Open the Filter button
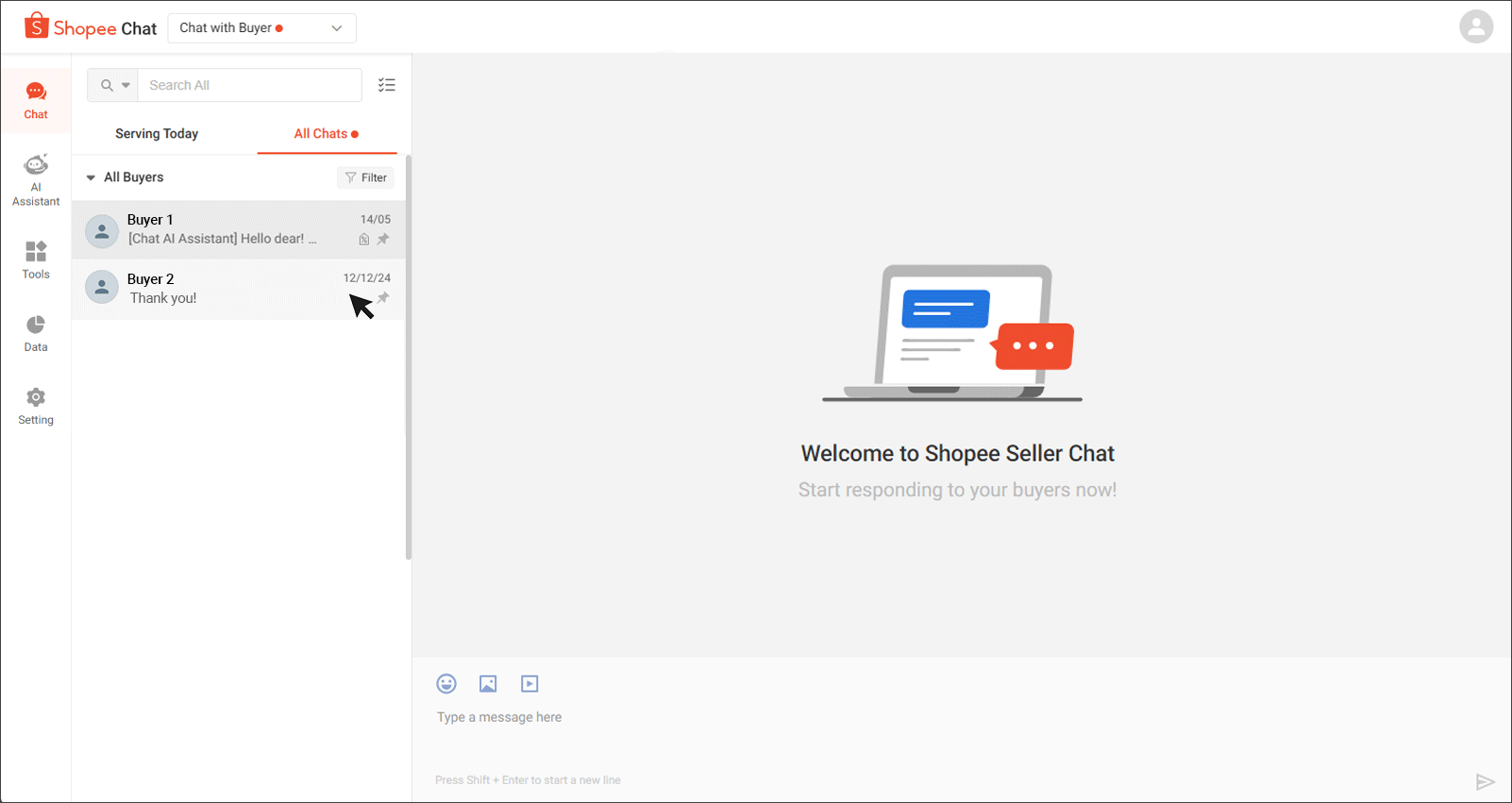The width and height of the screenshot is (1512, 803). point(366,177)
